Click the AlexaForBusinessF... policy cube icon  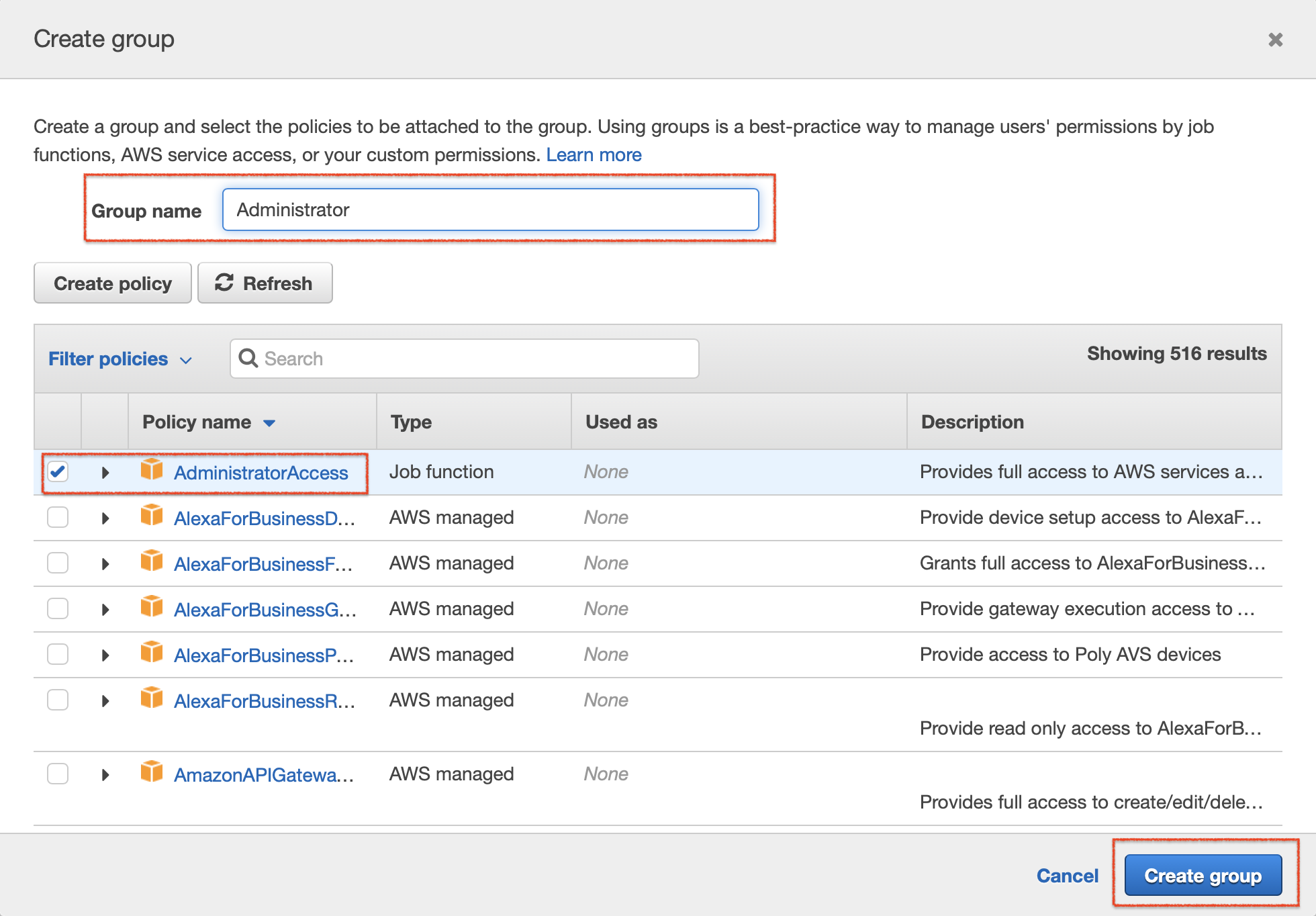tap(152, 561)
